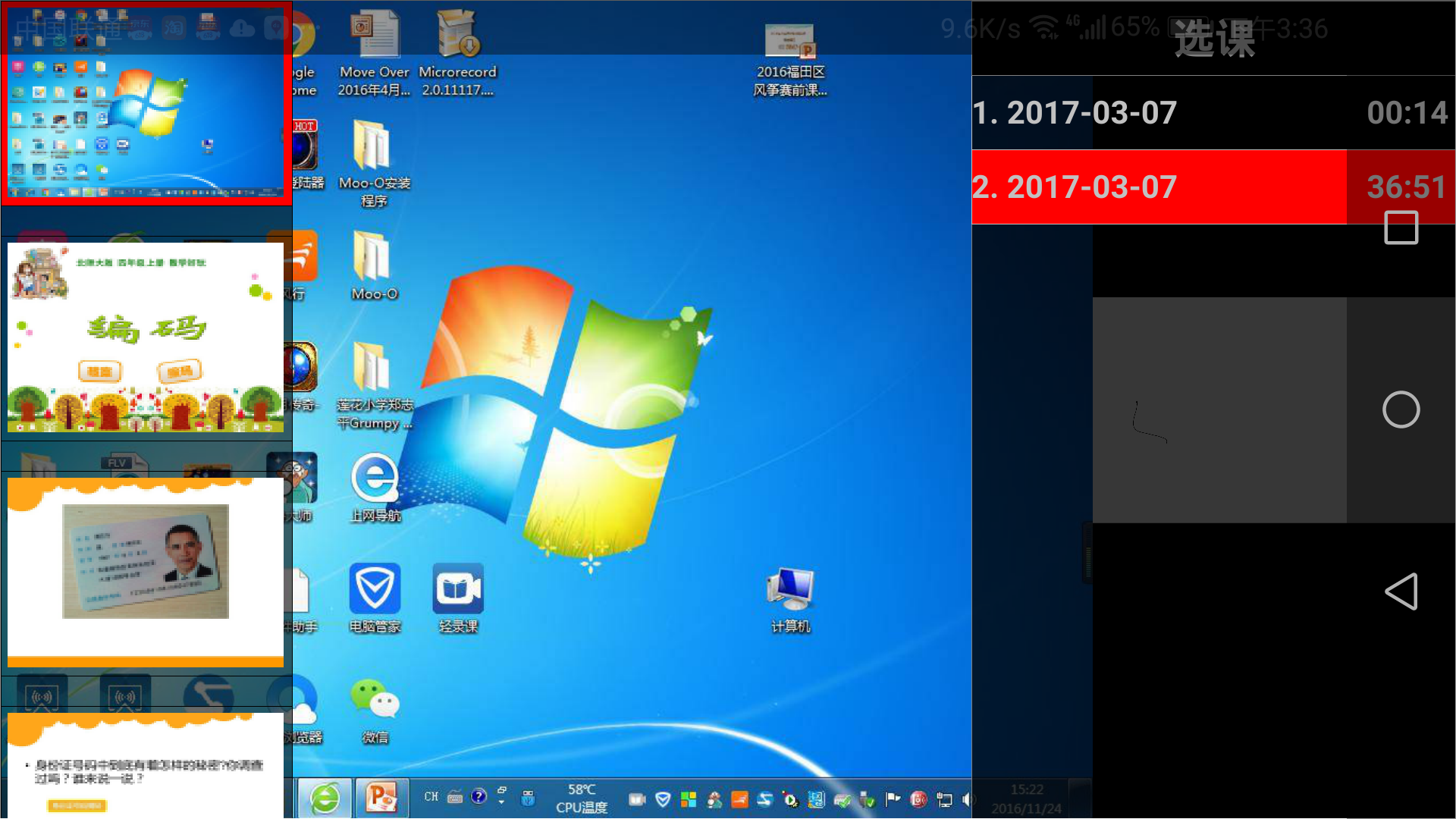
Task: Click the camera icon in system tray
Action: 637,799
